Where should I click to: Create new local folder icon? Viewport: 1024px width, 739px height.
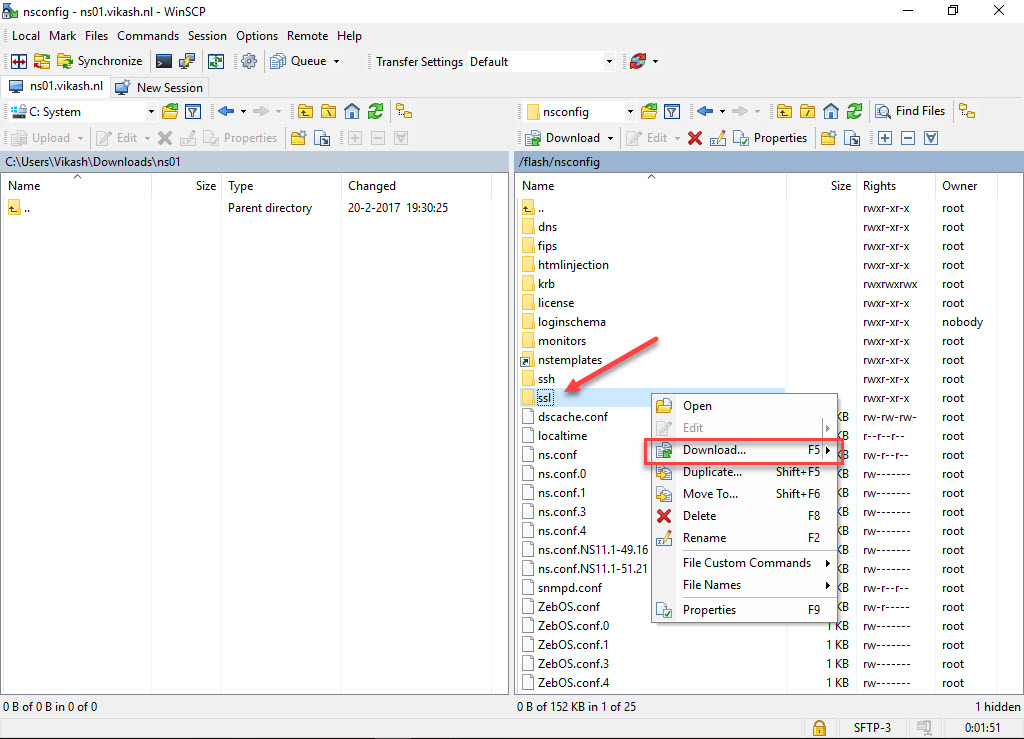coord(298,138)
